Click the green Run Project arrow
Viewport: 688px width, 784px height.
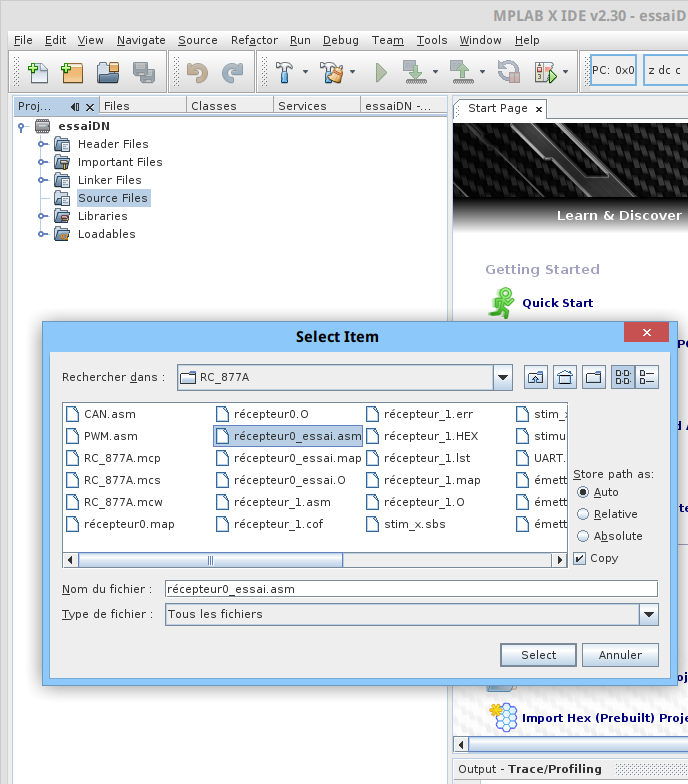(381, 72)
